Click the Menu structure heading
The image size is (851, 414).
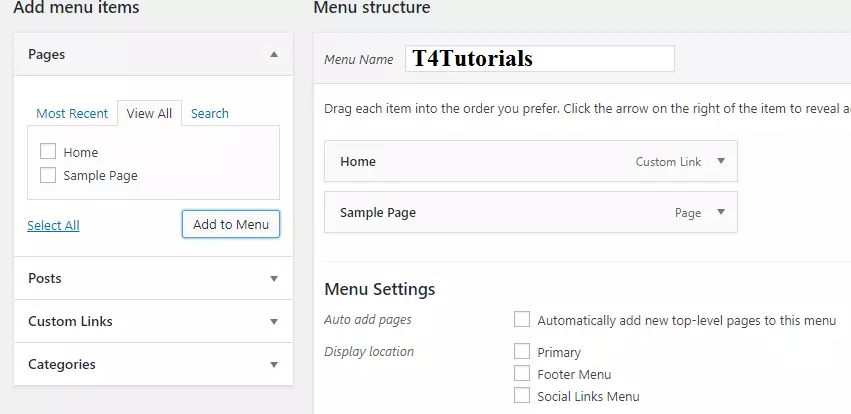[x=372, y=8]
